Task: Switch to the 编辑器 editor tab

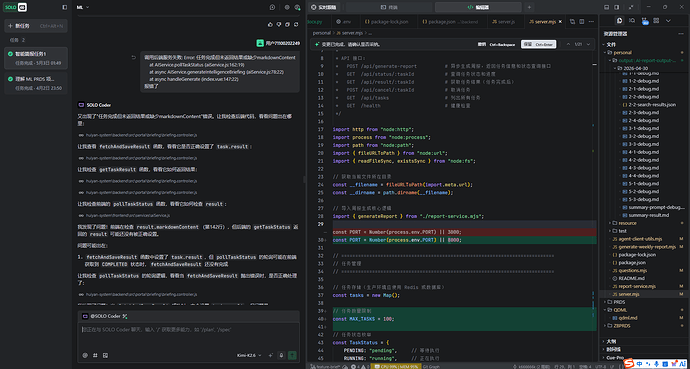Action: [478, 7]
